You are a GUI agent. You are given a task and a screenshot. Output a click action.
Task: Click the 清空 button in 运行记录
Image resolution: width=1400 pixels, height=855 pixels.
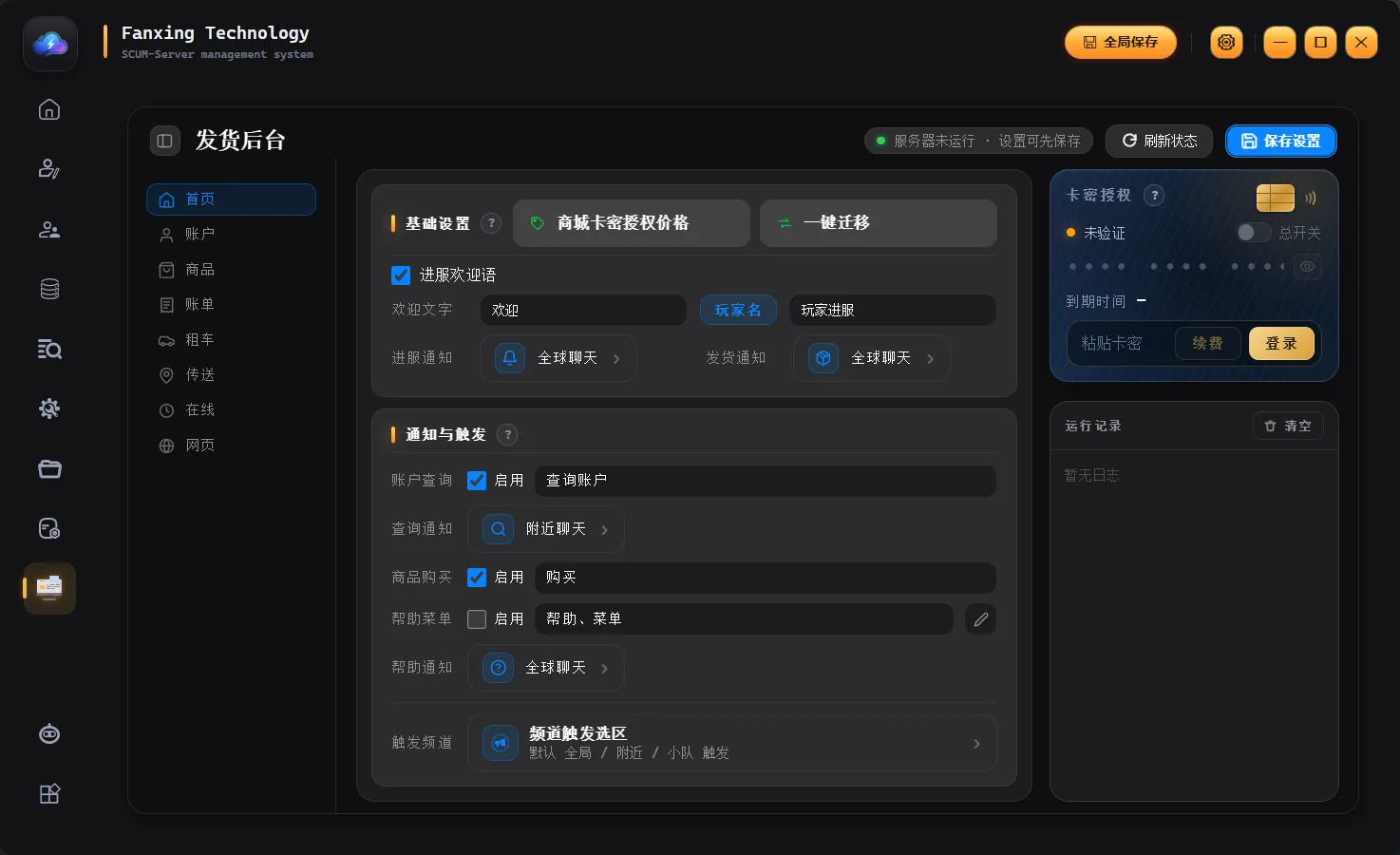pos(1288,427)
